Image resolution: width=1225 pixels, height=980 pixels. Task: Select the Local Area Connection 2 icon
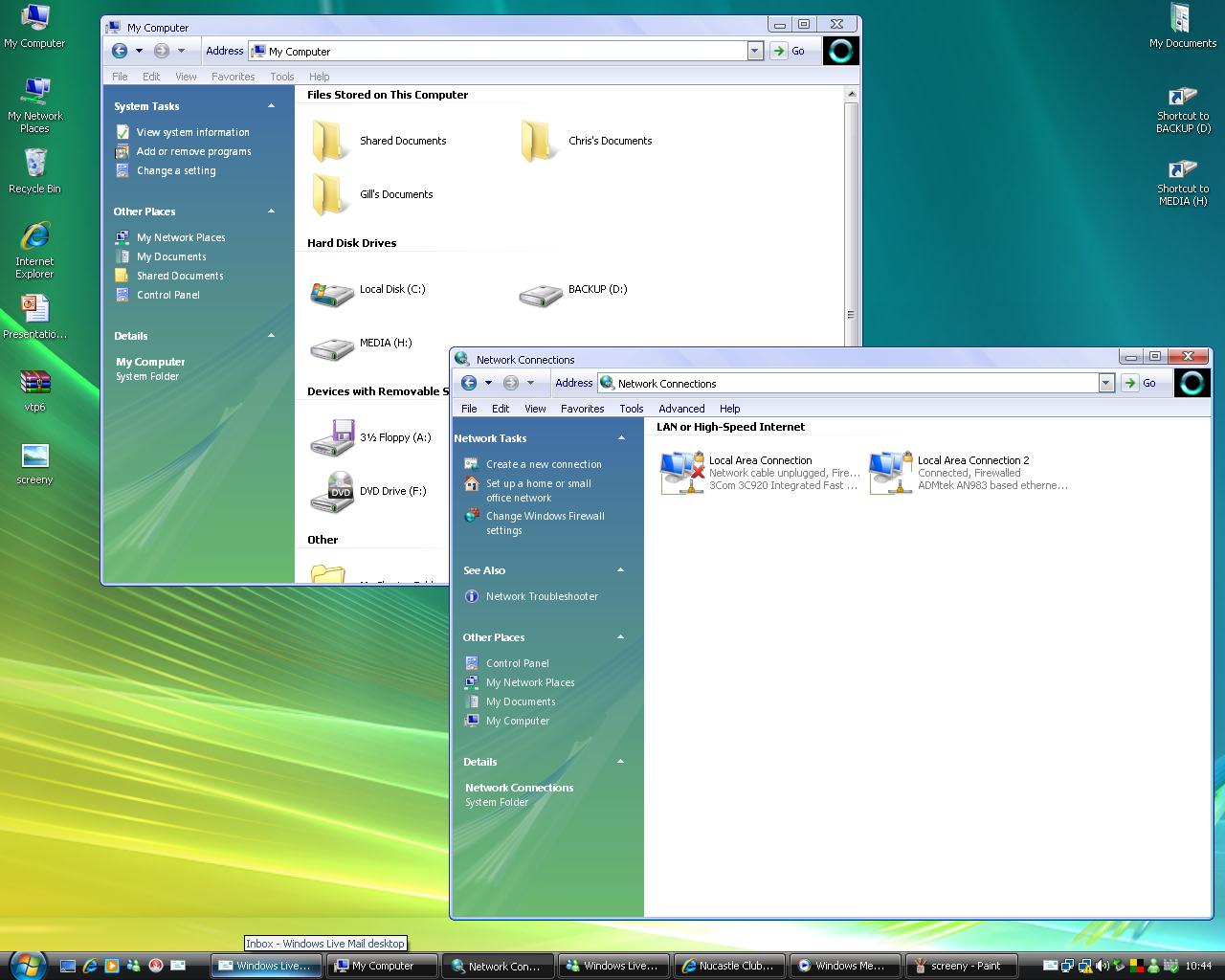pos(891,473)
